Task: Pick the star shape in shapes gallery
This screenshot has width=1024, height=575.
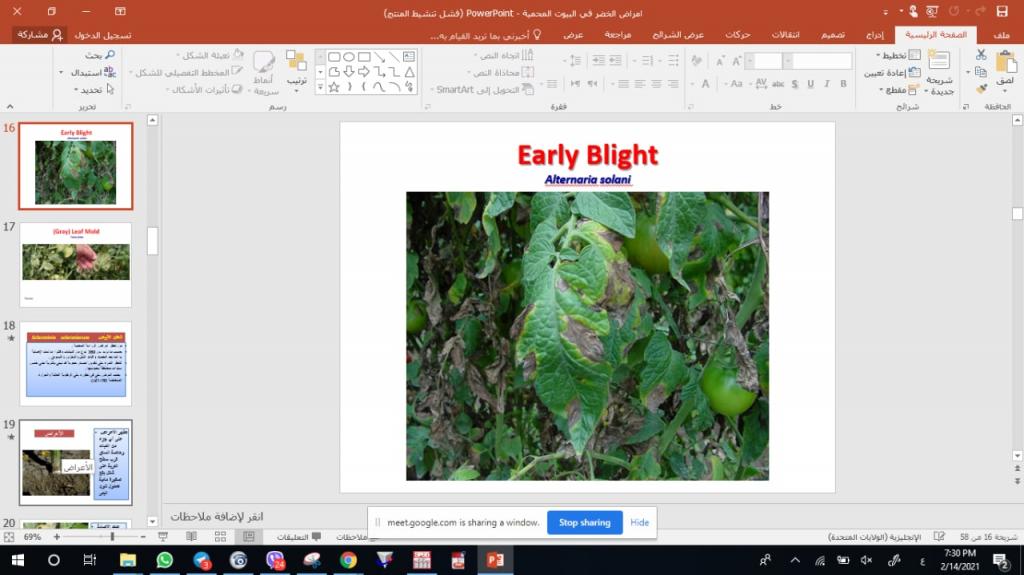Action: (334, 88)
